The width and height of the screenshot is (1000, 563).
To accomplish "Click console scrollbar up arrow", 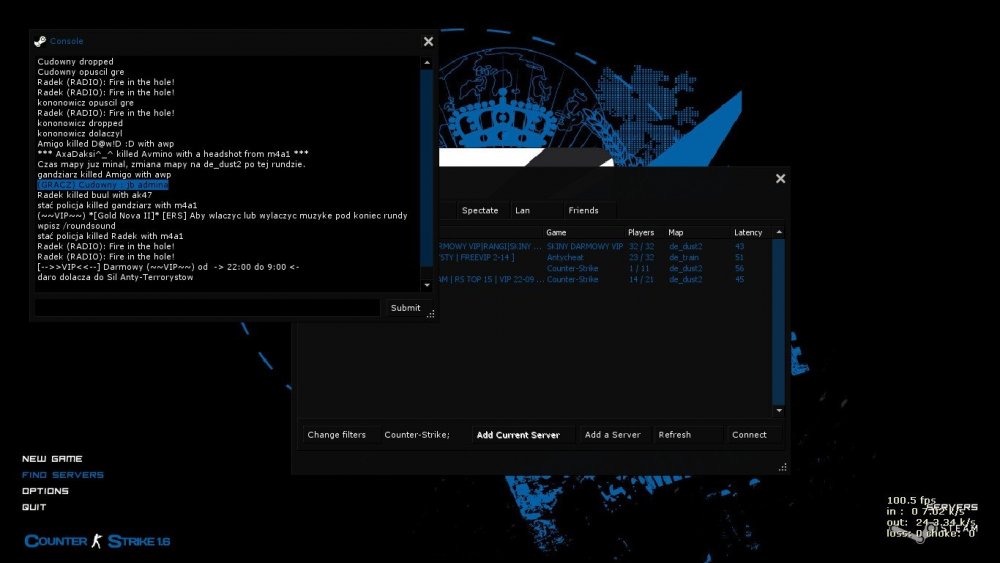I will pos(427,62).
